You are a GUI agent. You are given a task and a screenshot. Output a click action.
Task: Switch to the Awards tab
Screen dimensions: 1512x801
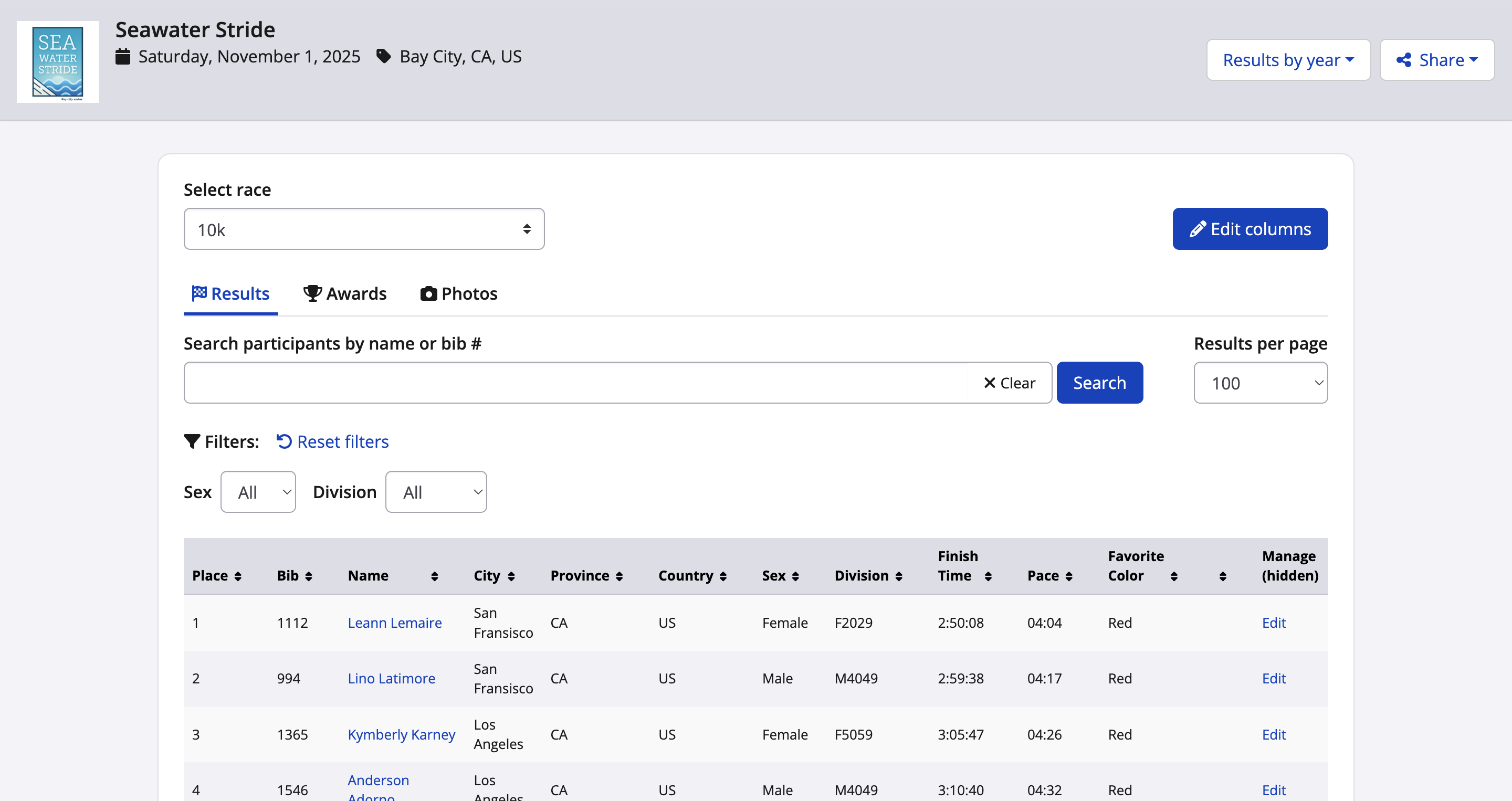tap(345, 293)
